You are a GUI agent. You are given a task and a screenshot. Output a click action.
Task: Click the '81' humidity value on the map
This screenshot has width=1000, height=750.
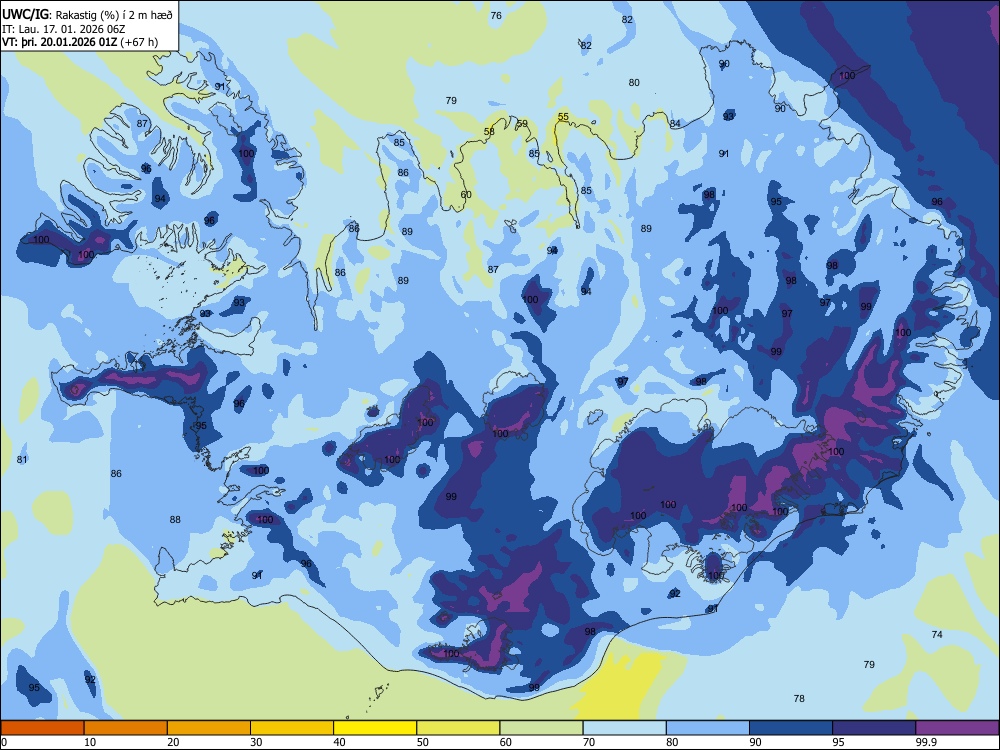(x=22, y=460)
